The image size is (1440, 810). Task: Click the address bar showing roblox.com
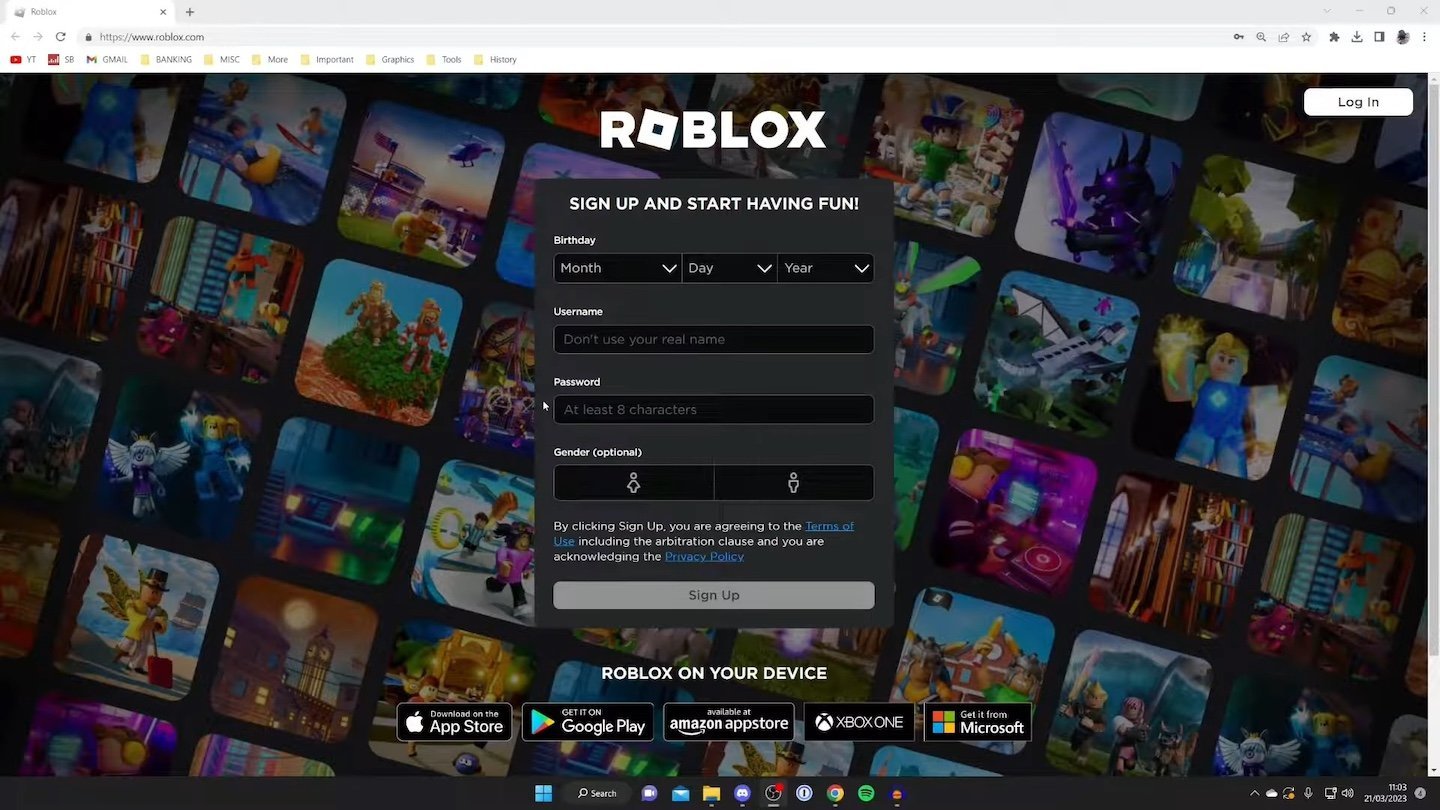click(640, 37)
